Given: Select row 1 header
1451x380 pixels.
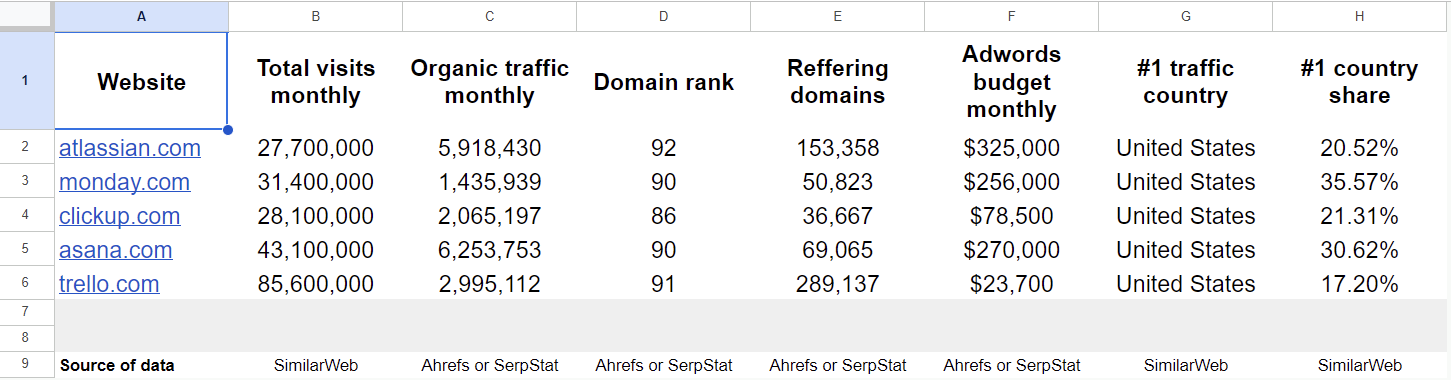Looking at the screenshot, I should click(26, 81).
